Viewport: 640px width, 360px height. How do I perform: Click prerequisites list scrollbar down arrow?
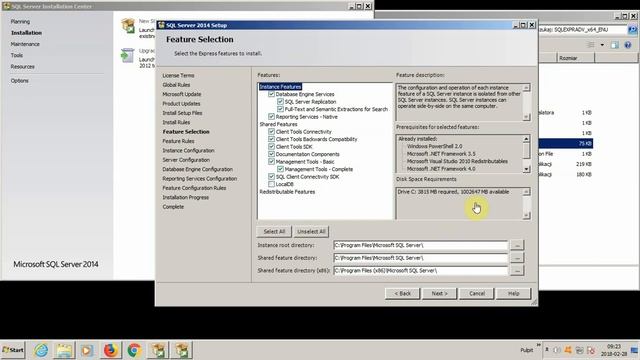[x=527, y=169]
